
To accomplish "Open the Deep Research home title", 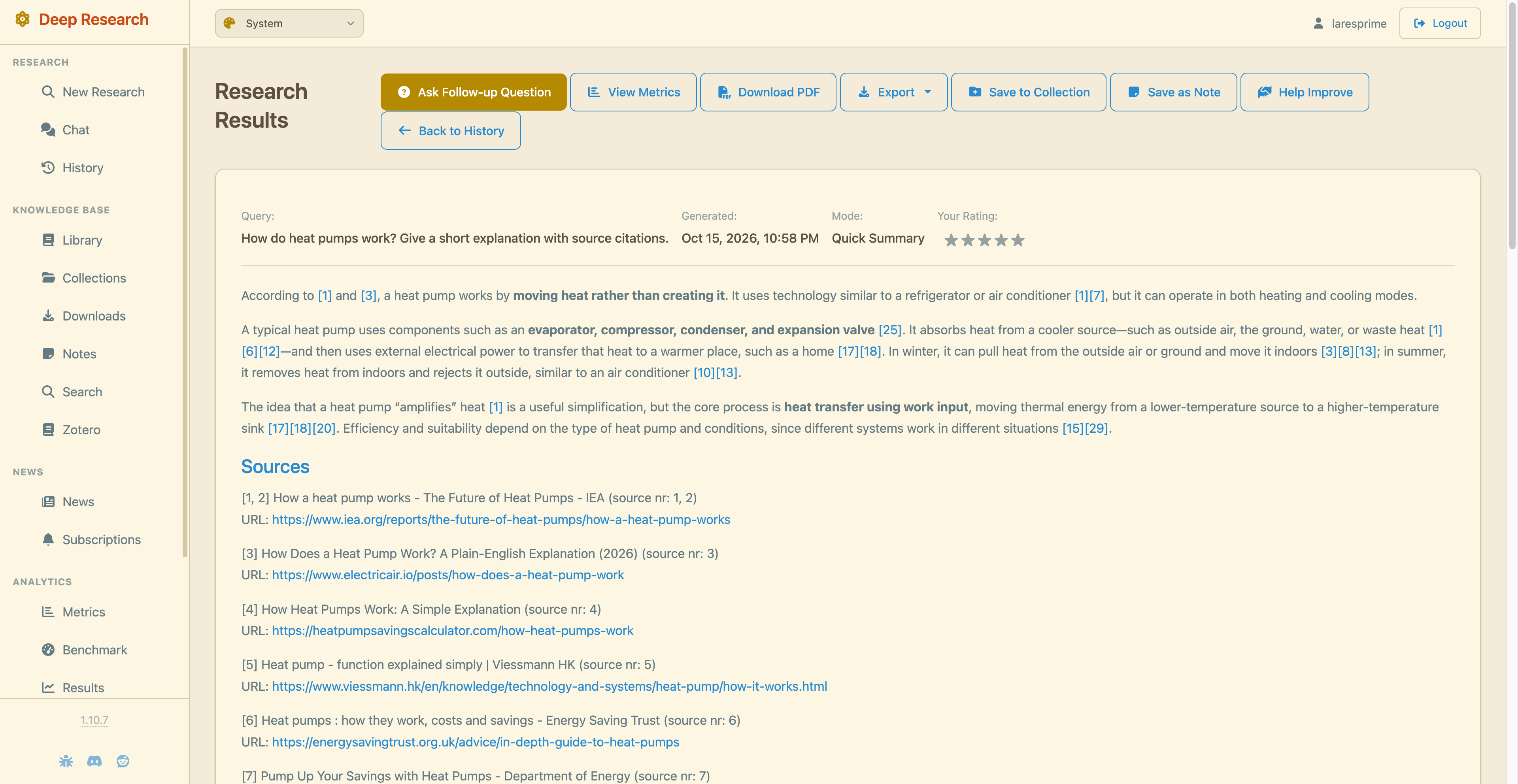I will coord(94,19).
